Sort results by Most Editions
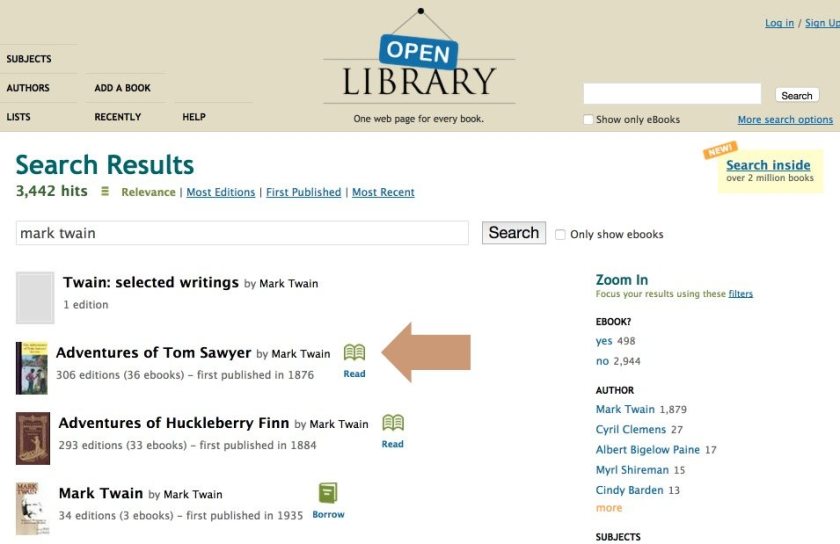 (x=221, y=192)
